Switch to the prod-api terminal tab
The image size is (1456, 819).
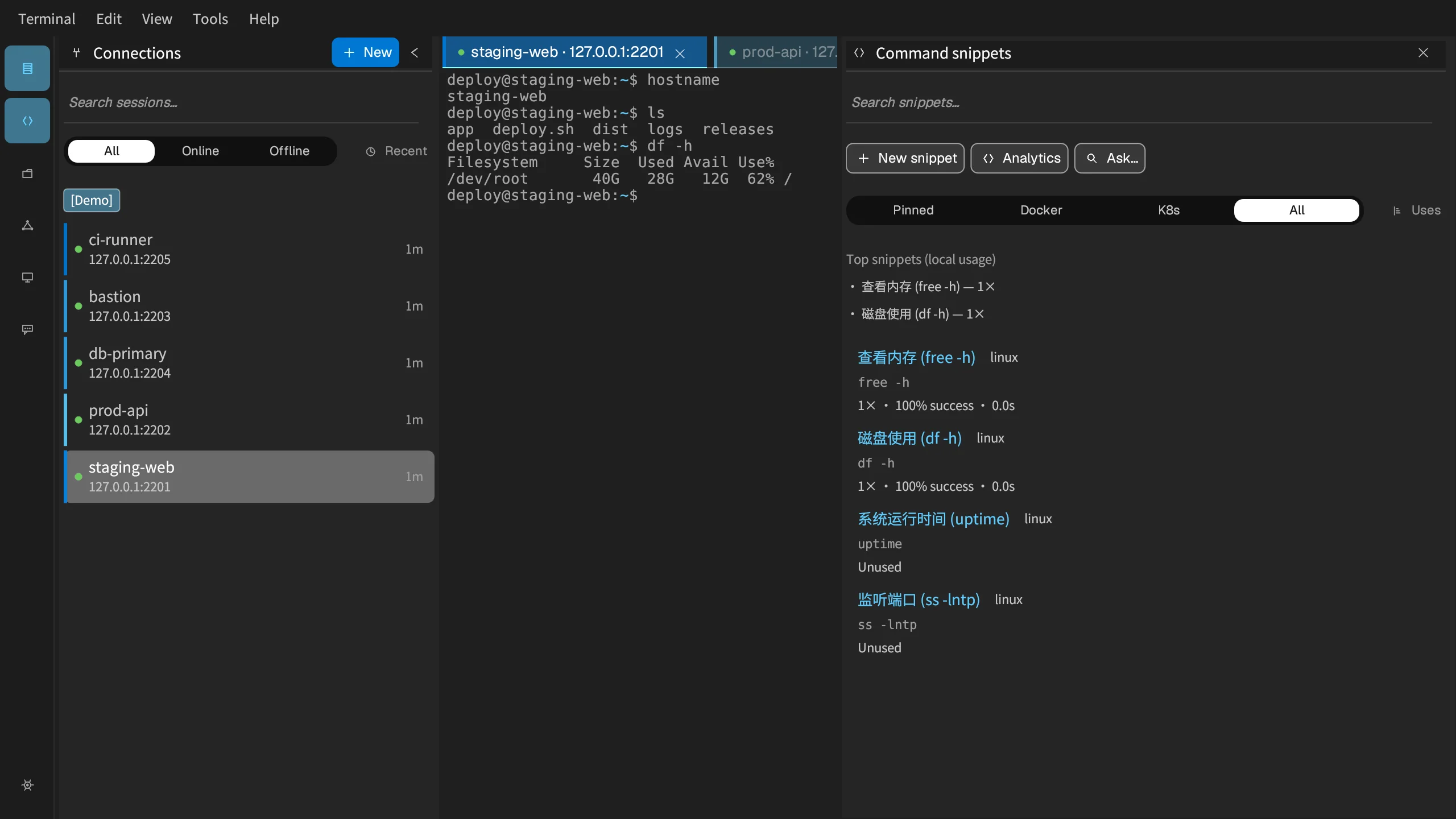point(777,52)
